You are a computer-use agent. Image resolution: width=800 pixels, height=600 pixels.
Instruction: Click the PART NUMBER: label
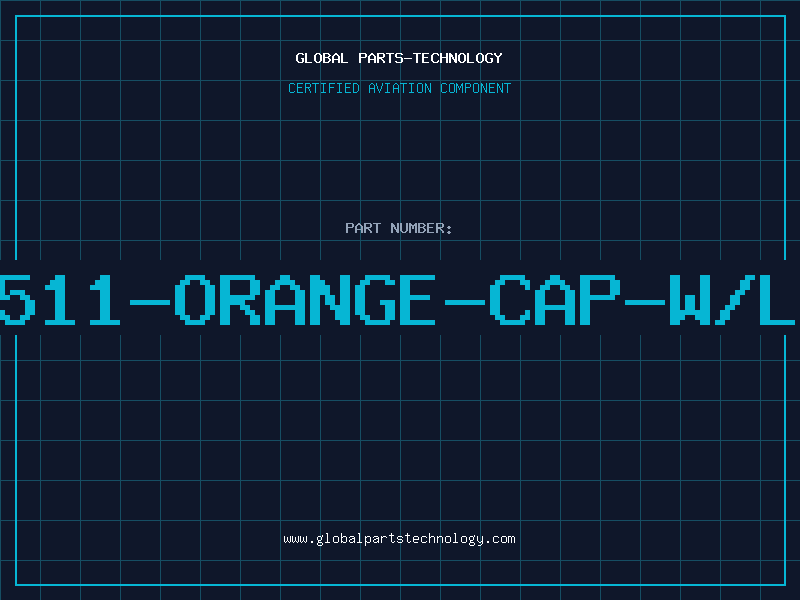coord(399,228)
